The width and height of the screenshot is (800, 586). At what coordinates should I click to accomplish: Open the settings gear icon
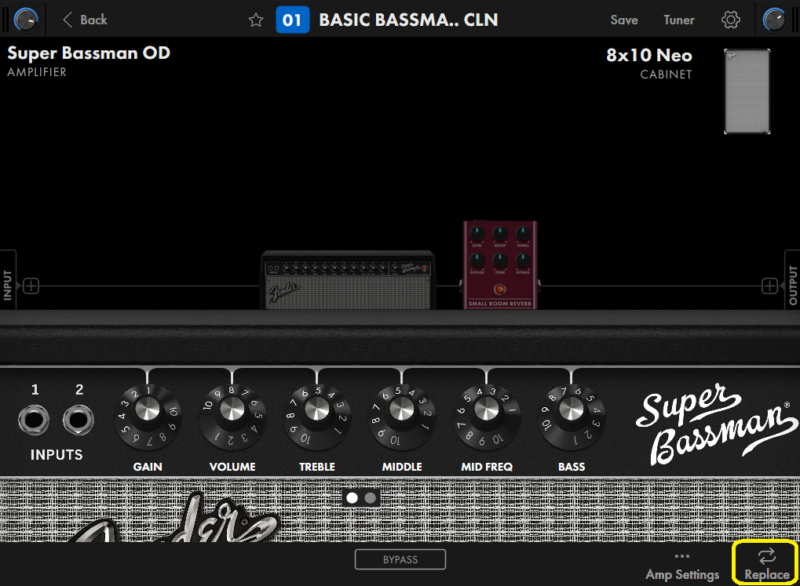pos(730,20)
